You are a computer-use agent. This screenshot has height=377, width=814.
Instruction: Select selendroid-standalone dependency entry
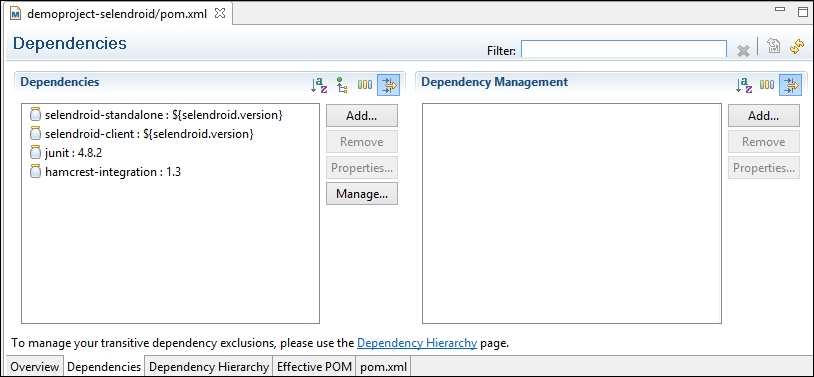pyautogui.click(x=164, y=115)
